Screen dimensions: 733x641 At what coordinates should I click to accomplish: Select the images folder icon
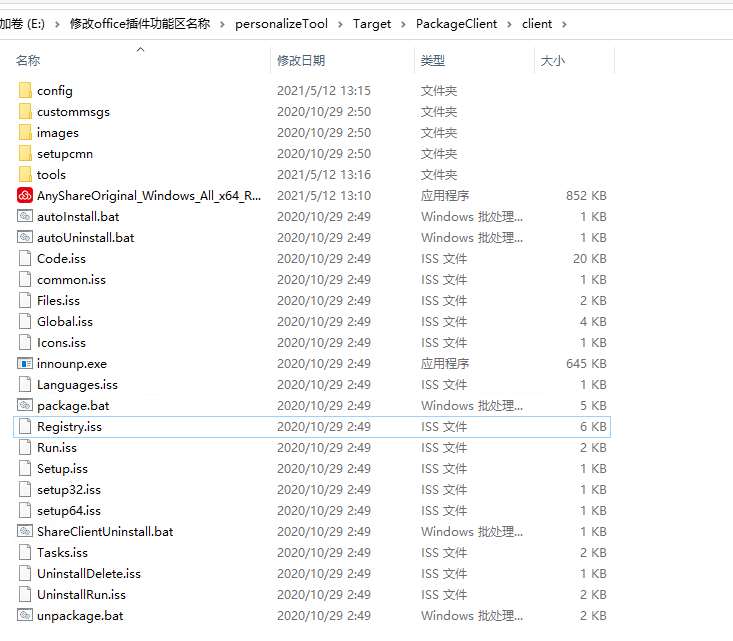25,132
